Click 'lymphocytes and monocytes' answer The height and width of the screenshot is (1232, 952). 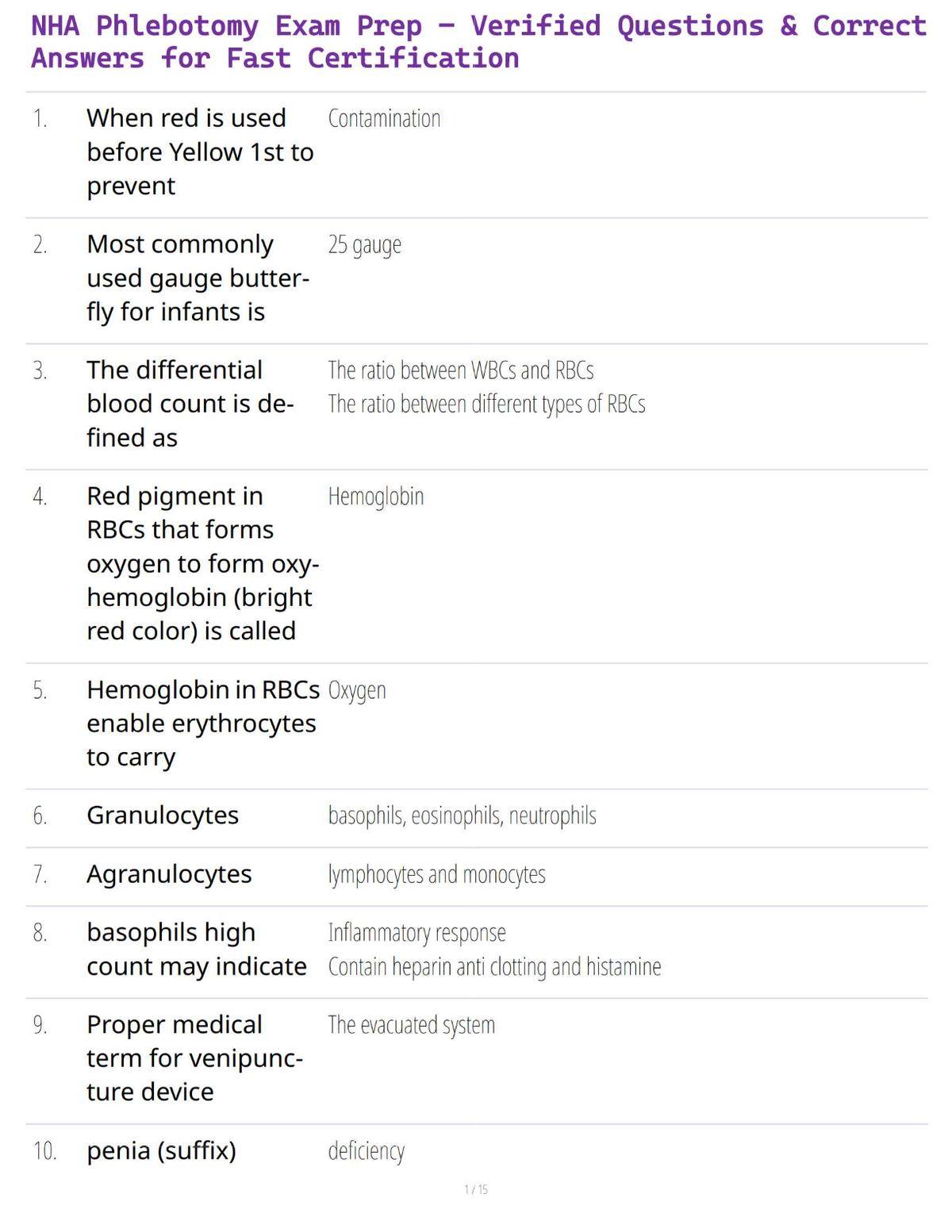436,874
